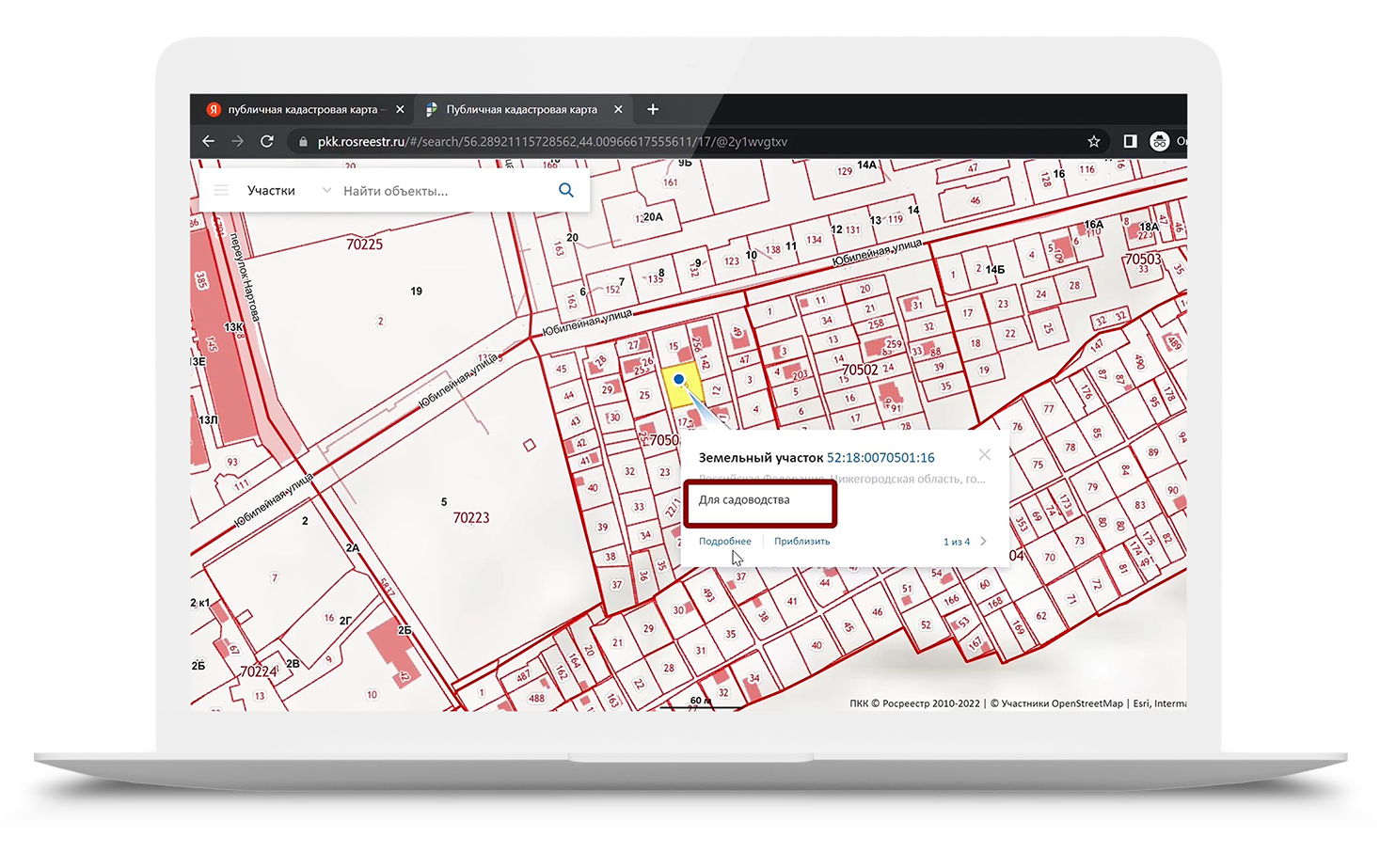This screenshot has height=868, width=1380.
Task: Click the building label '2 к1'
Action: (200, 603)
